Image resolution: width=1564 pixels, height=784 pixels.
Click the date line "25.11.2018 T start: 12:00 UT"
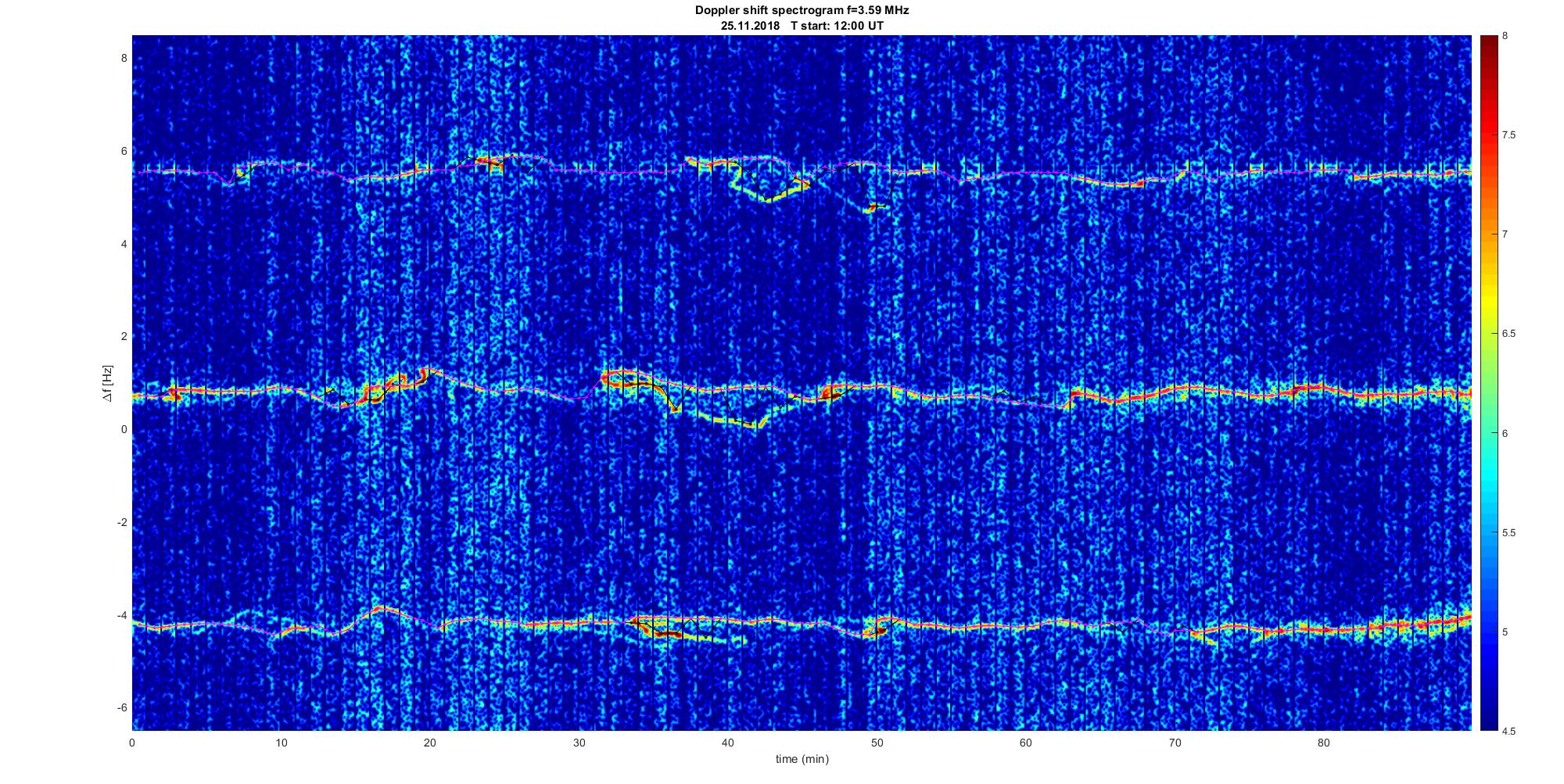[802, 25]
